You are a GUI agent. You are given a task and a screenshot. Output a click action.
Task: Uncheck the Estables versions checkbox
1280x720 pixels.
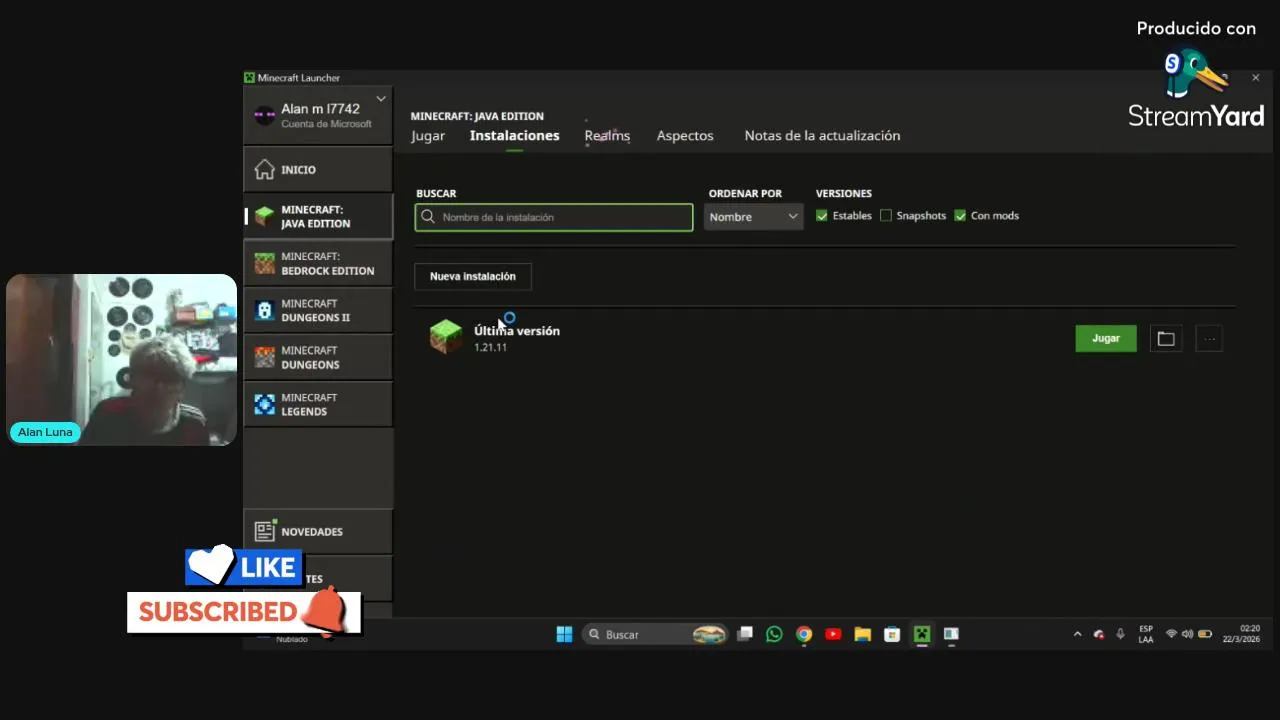point(822,216)
